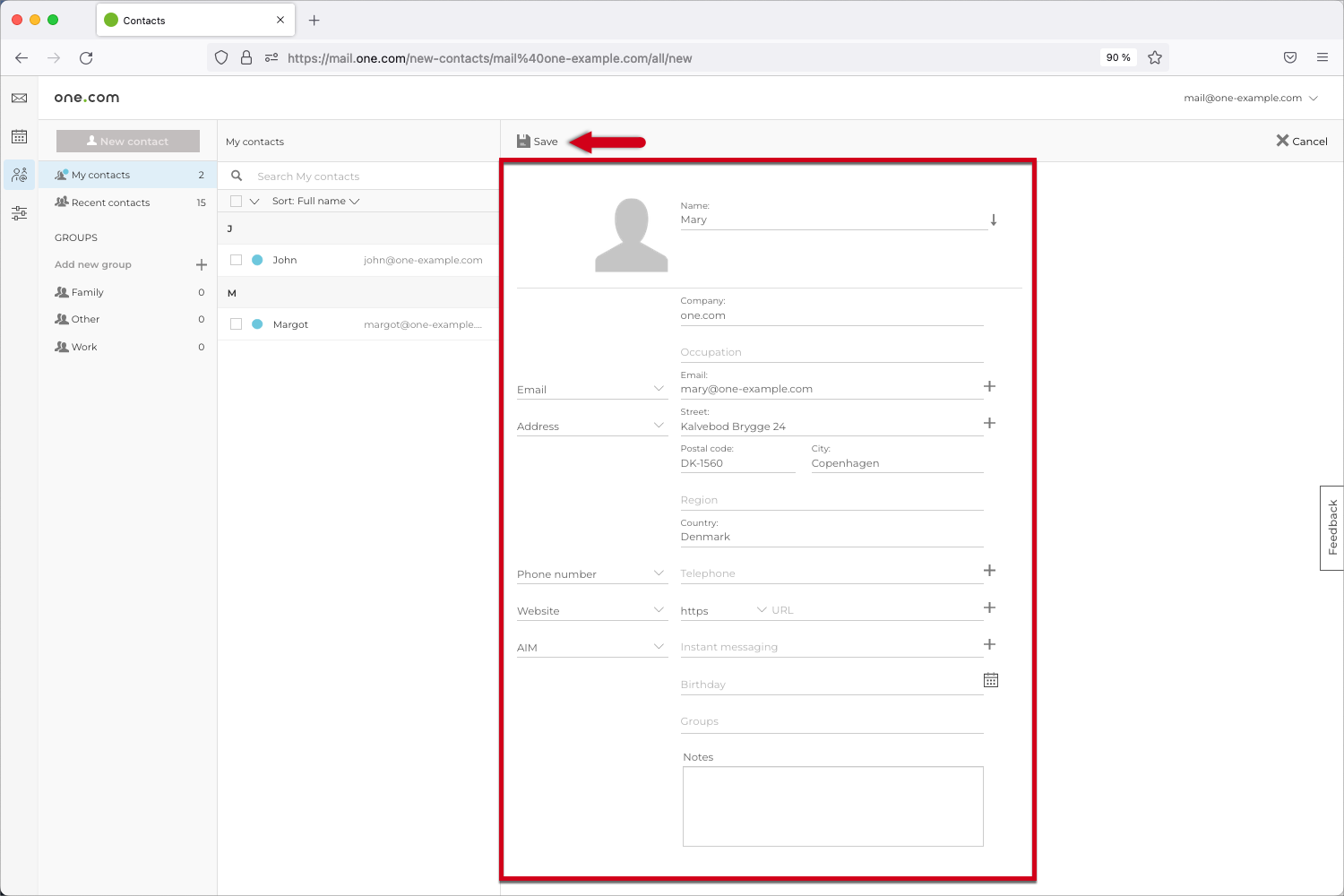Open the Mail icon in left sidebar
Image resolution: width=1344 pixels, height=896 pixels.
19,99
